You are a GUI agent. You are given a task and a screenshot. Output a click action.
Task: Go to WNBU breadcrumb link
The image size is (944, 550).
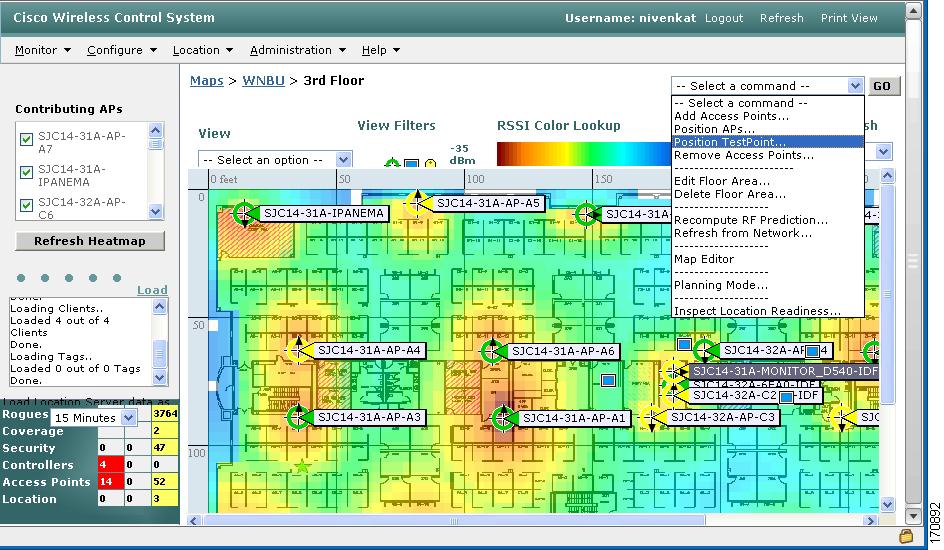tap(263, 81)
